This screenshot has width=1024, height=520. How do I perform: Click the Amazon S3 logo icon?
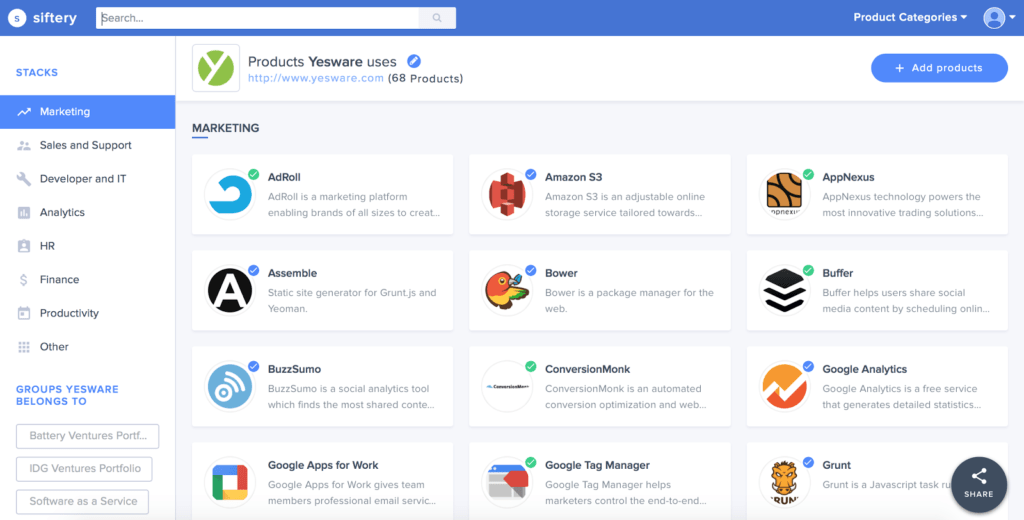click(x=506, y=194)
